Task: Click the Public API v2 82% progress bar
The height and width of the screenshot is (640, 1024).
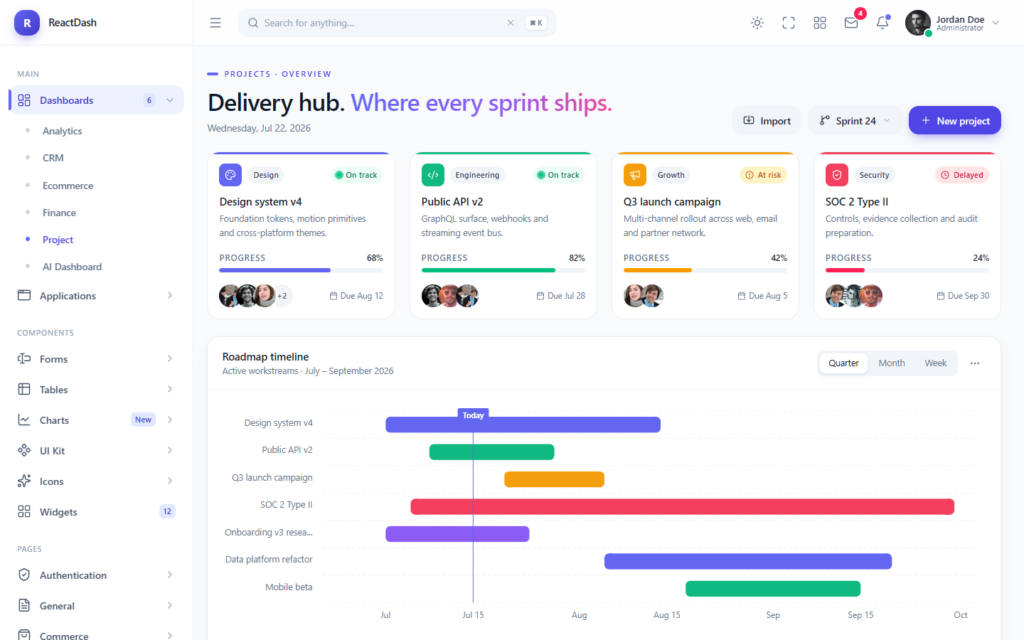Action: (503, 270)
